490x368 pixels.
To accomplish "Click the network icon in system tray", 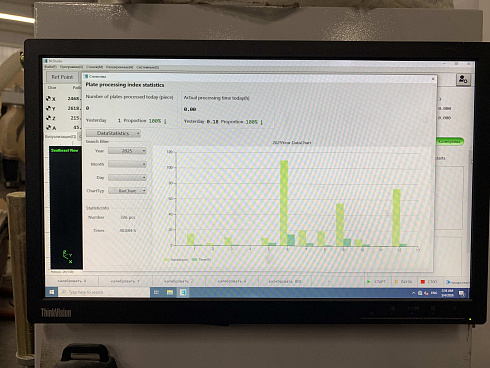I will pyautogui.click(x=420, y=293).
